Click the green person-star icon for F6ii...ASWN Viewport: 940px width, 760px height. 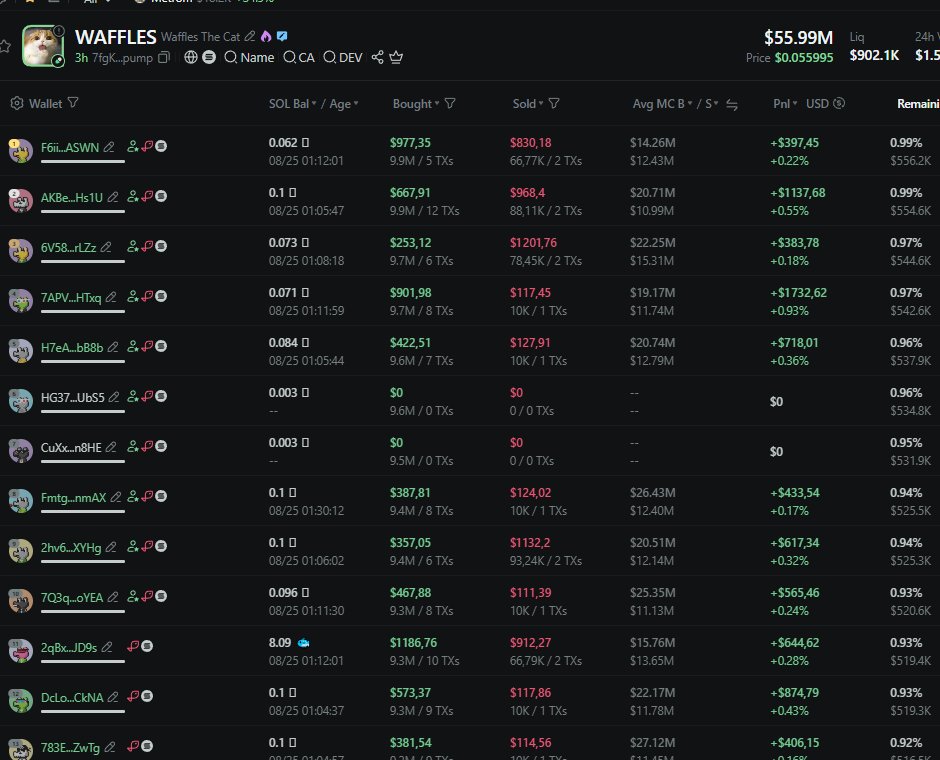click(132, 146)
